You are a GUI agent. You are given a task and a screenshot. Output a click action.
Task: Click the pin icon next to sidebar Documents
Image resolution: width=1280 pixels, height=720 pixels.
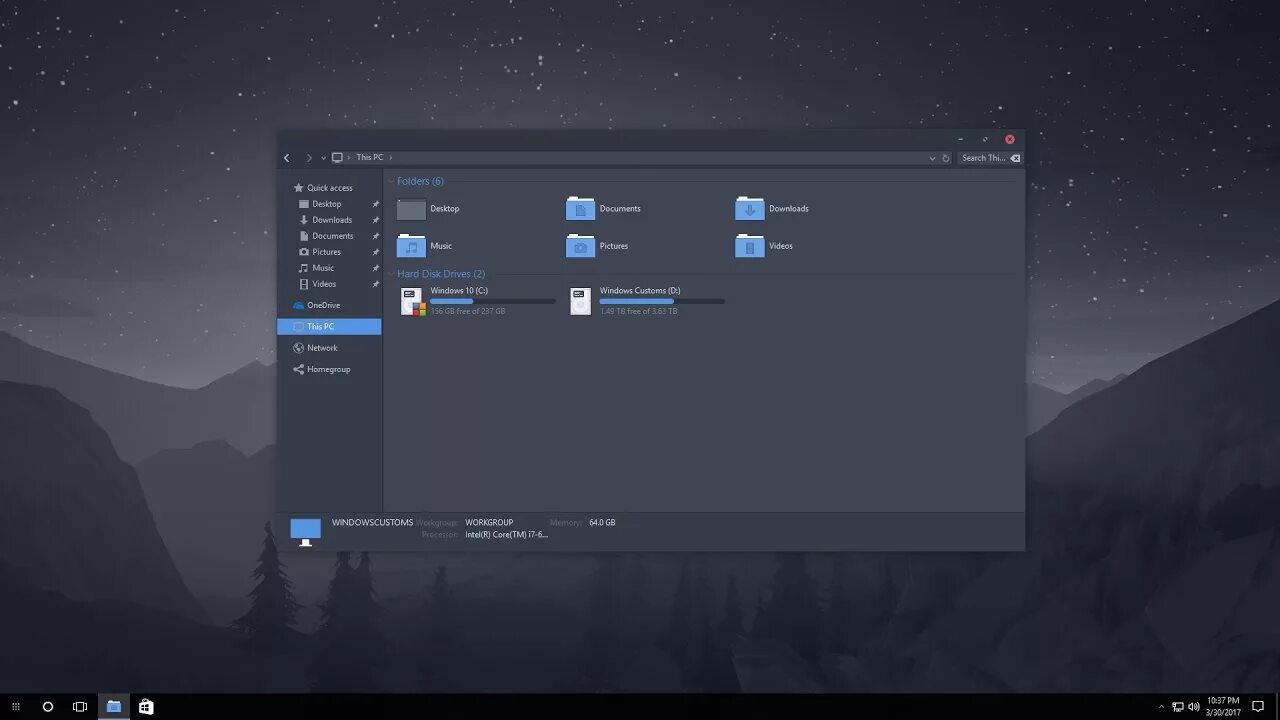coord(376,236)
